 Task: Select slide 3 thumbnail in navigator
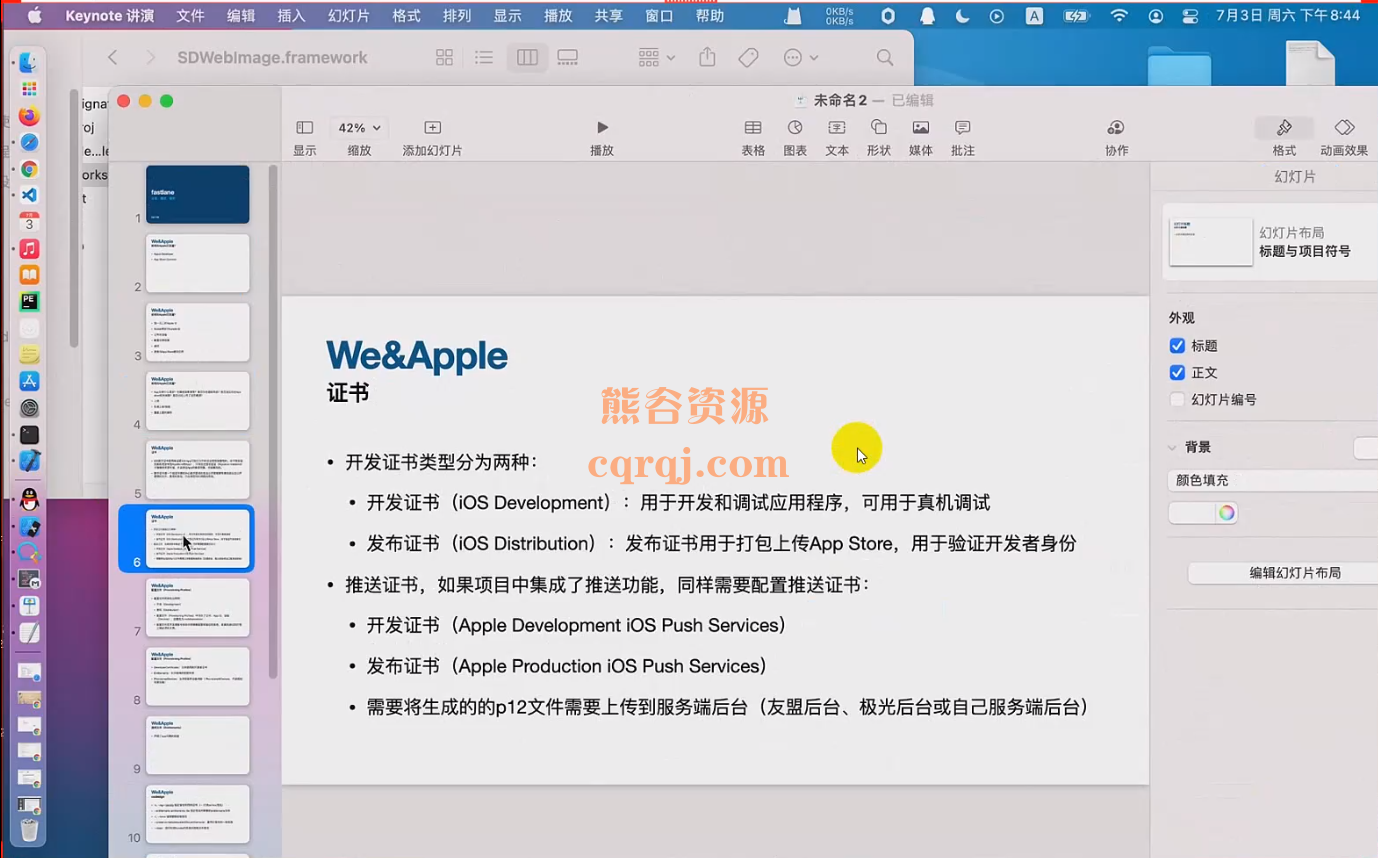198,332
